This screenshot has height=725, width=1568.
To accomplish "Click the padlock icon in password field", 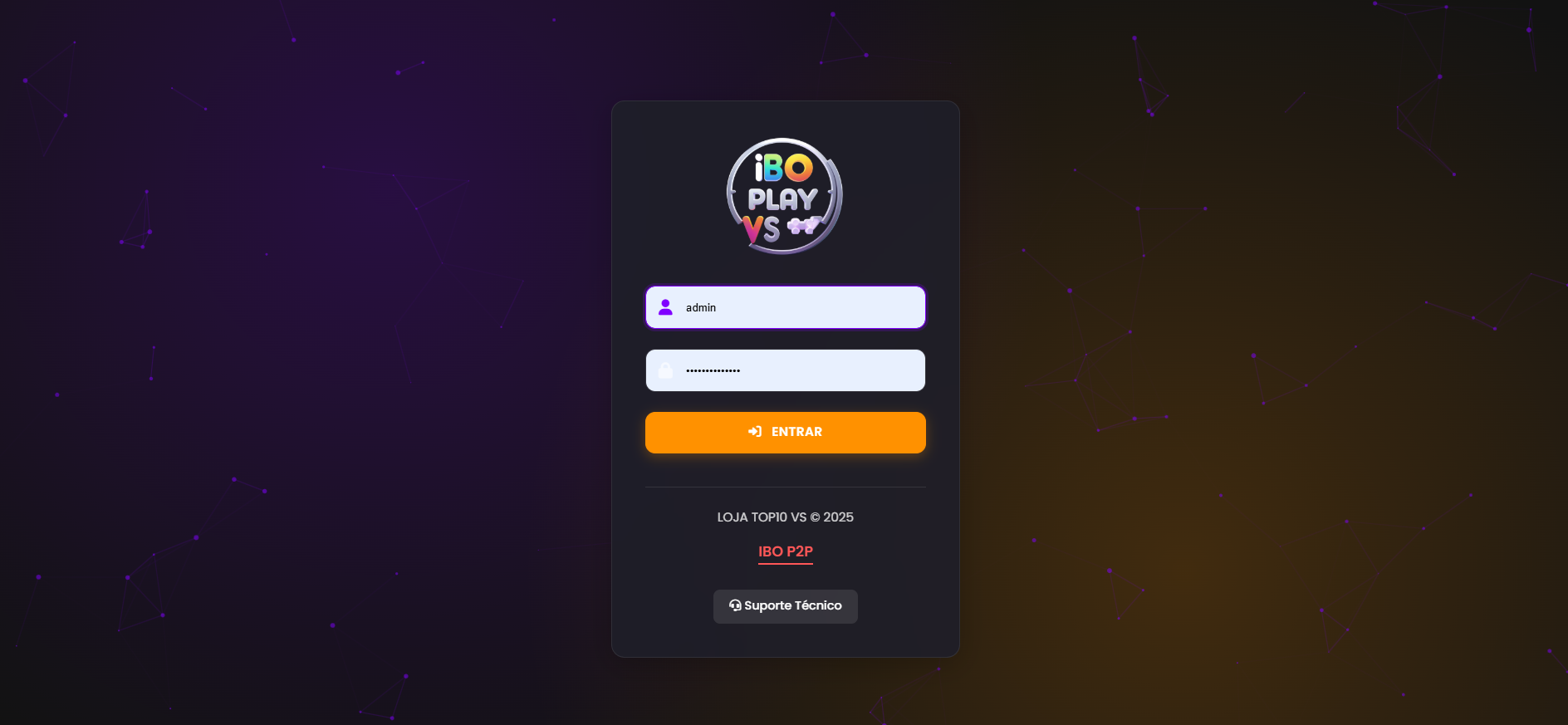I will (x=665, y=370).
